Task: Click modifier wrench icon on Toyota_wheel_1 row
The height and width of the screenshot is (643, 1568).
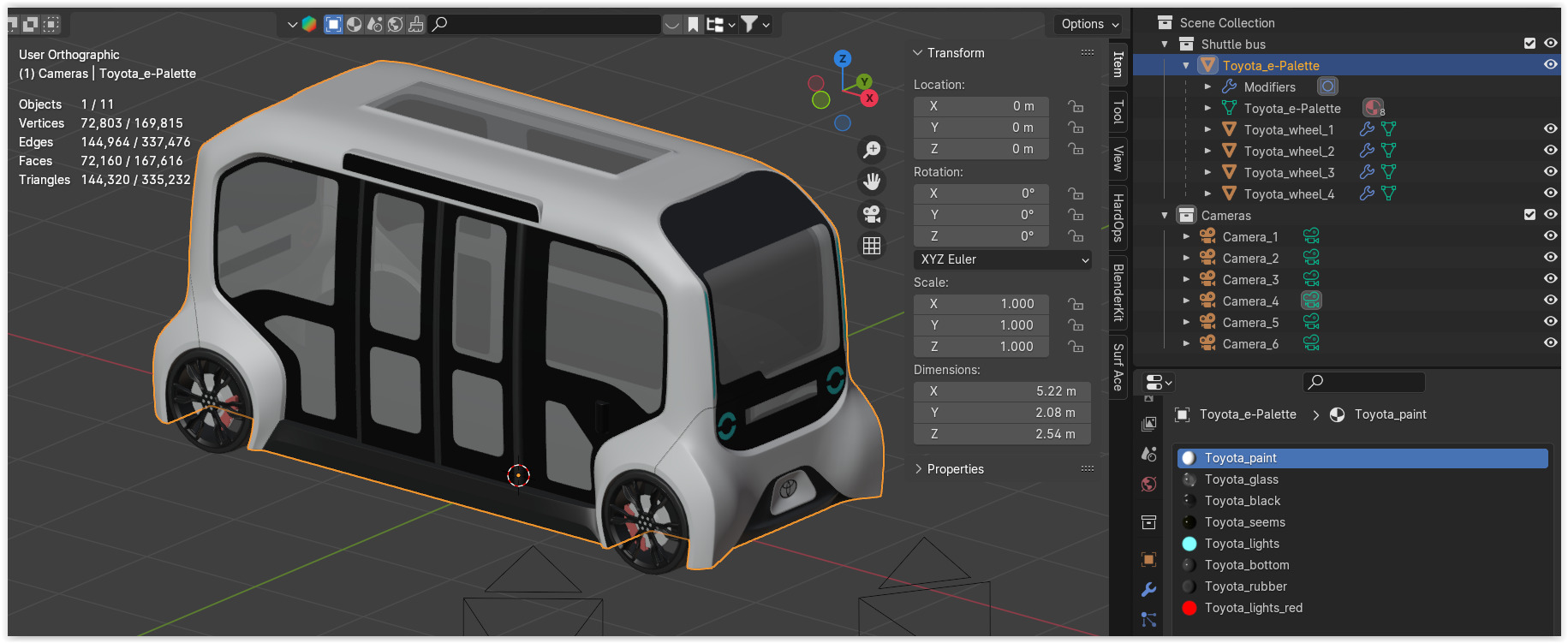Action: click(x=1368, y=129)
